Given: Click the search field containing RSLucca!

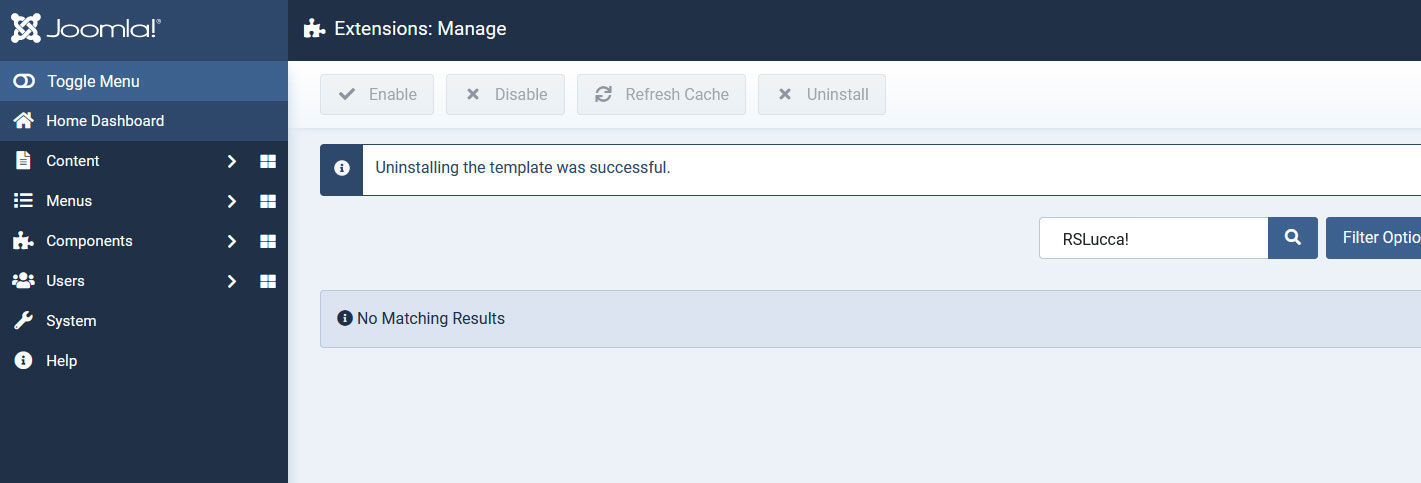Looking at the screenshot, I should coord(1153,238).
